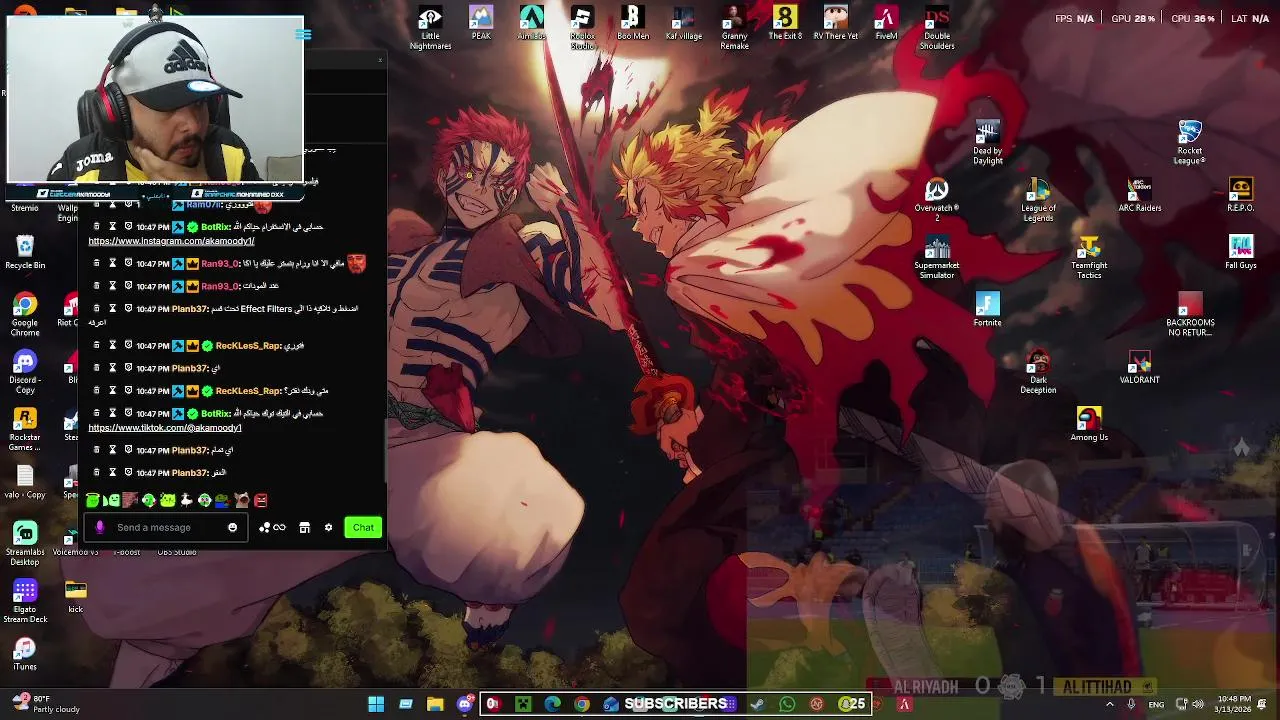This screenshot has height=720, width=1280.
Task: Show hidden system tray icons
Action: (x=1109, y=704)
